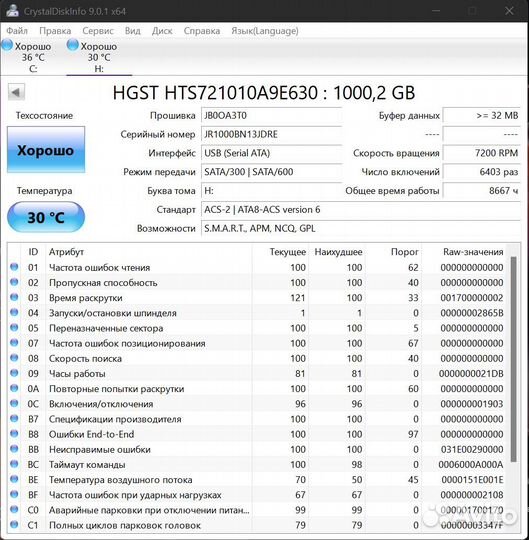
Task: Click the power on hours 8667 ч
Action: pos(481,190)
